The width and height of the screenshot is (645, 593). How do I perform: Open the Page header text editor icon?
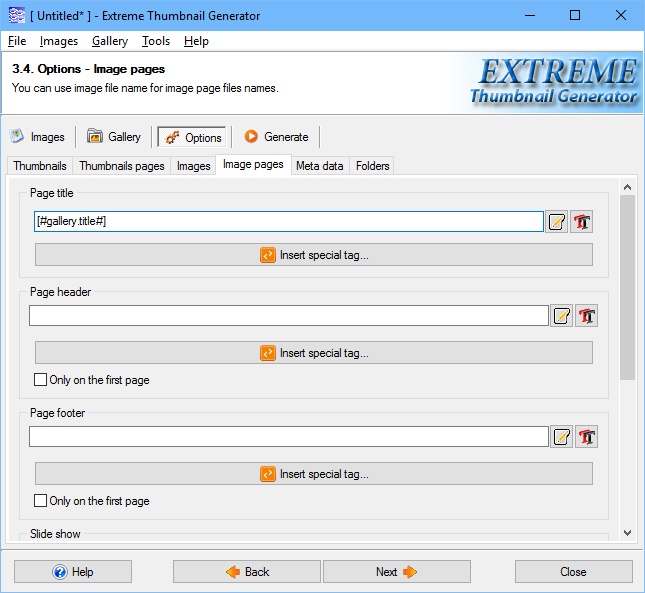point(562,316)
